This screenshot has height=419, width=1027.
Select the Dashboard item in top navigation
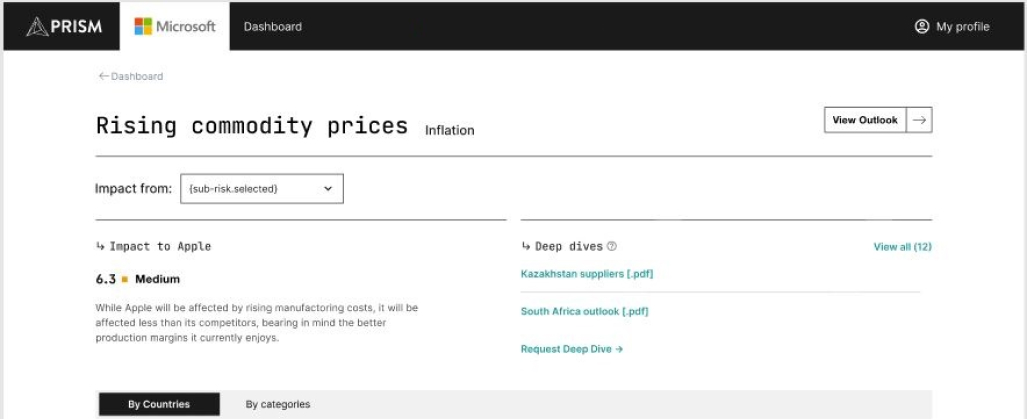[x=272, y=27]
